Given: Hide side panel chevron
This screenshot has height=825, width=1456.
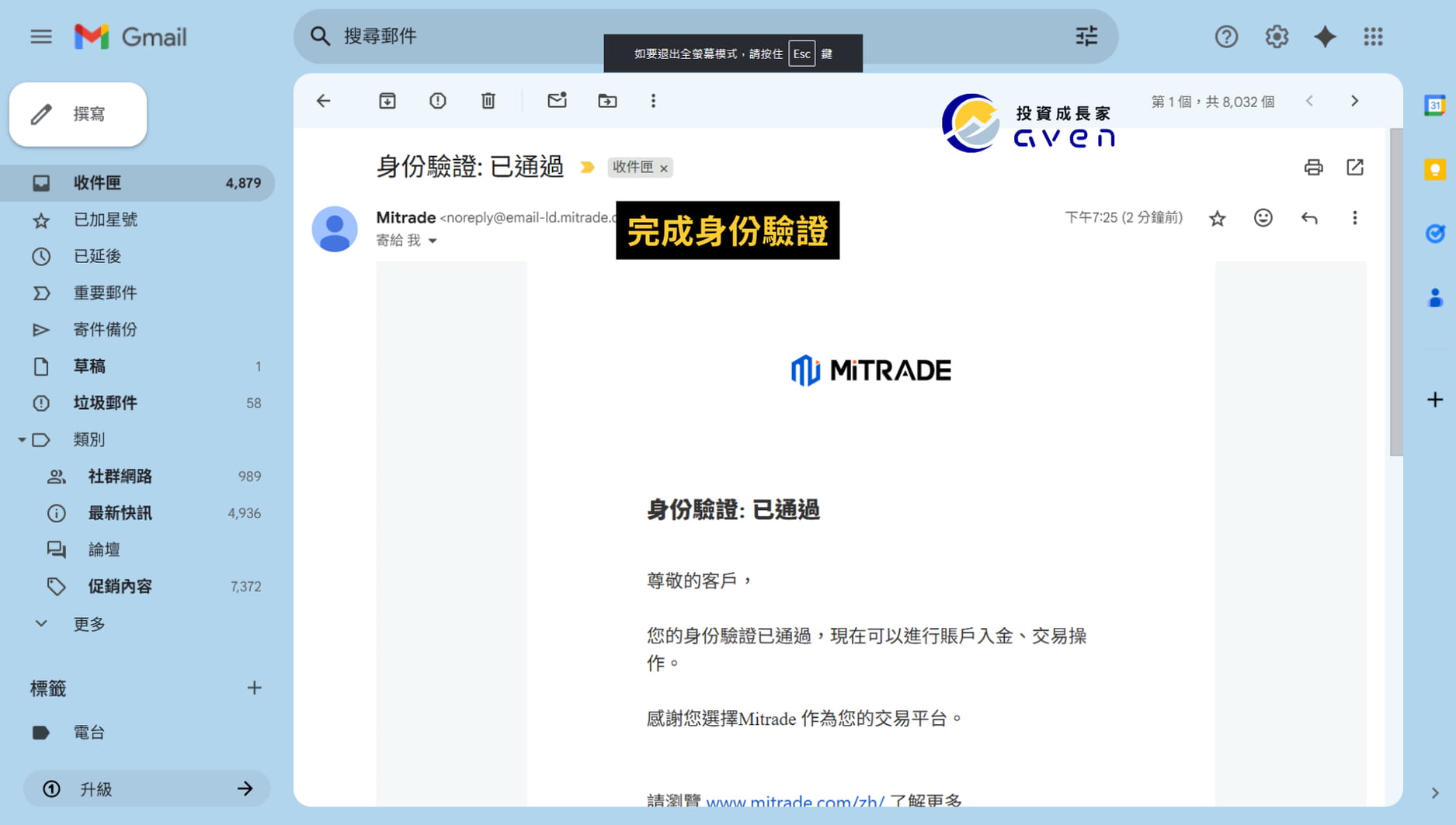Looking at the screenshot, I should 1435,793.
